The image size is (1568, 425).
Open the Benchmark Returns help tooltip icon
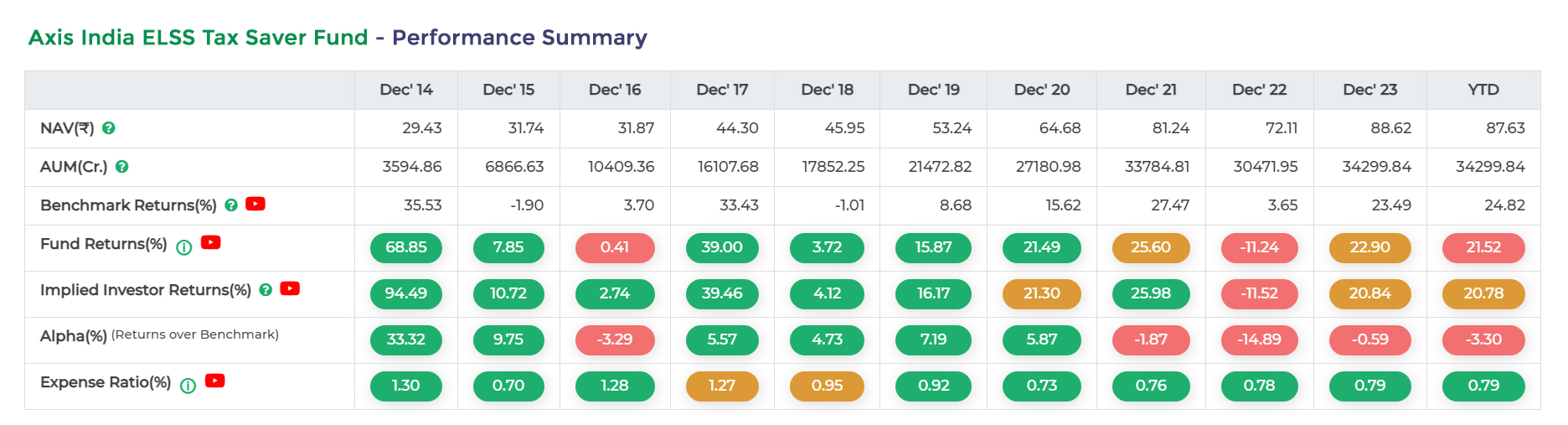[231, 205]
